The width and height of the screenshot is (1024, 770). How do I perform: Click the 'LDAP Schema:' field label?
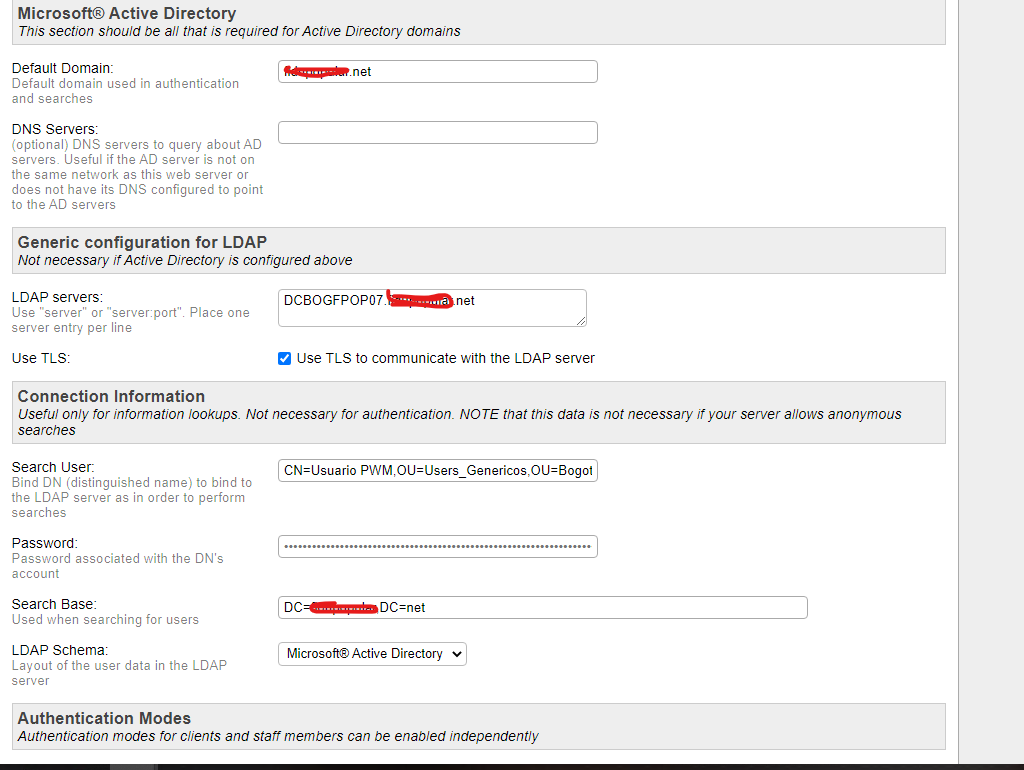pyautogui.click(x=59, y=650)
